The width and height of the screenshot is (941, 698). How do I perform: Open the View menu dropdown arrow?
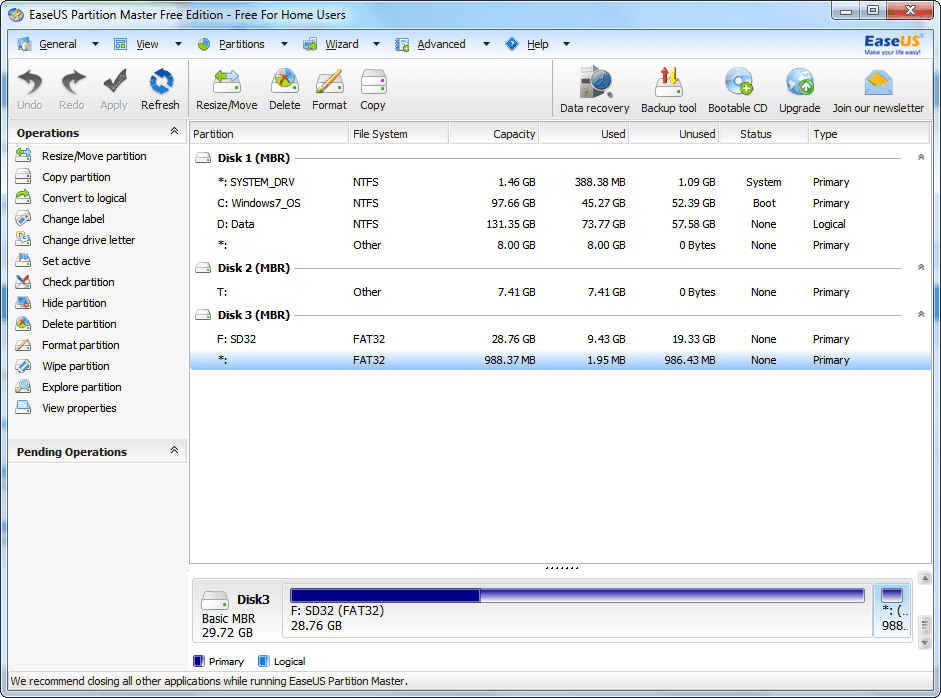[178, 44]
